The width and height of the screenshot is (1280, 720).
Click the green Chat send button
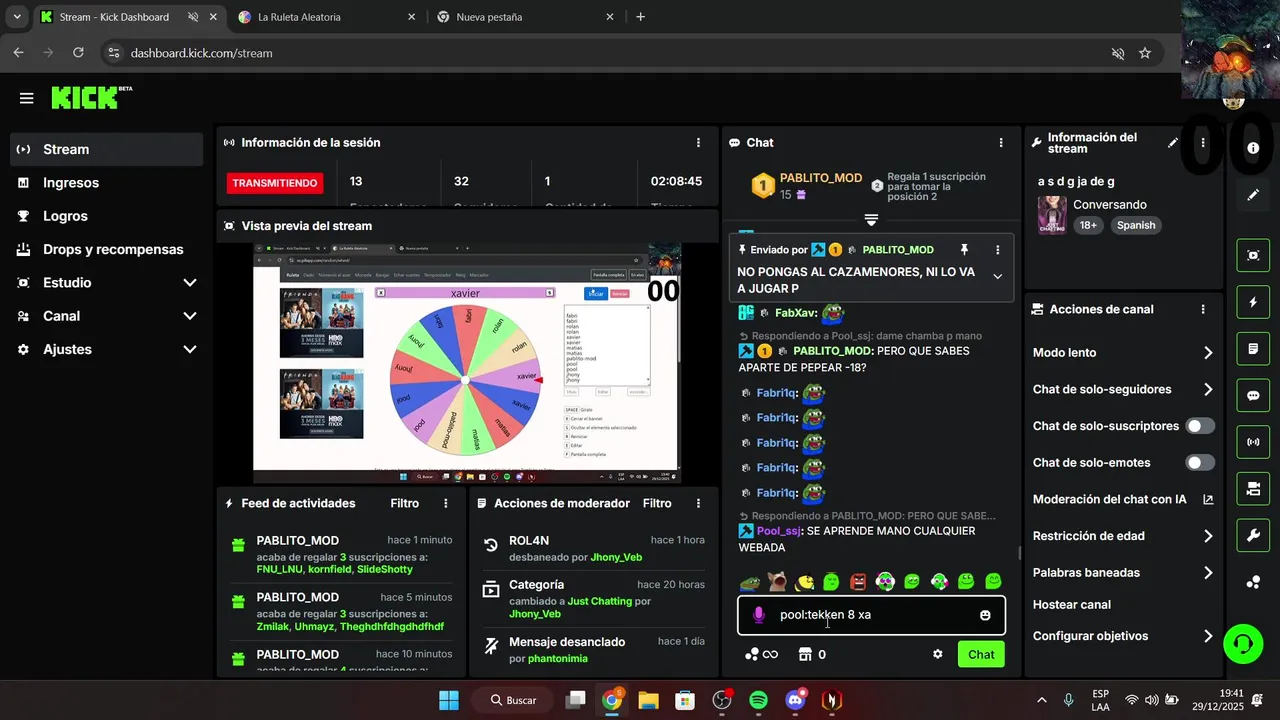(981, 655)
